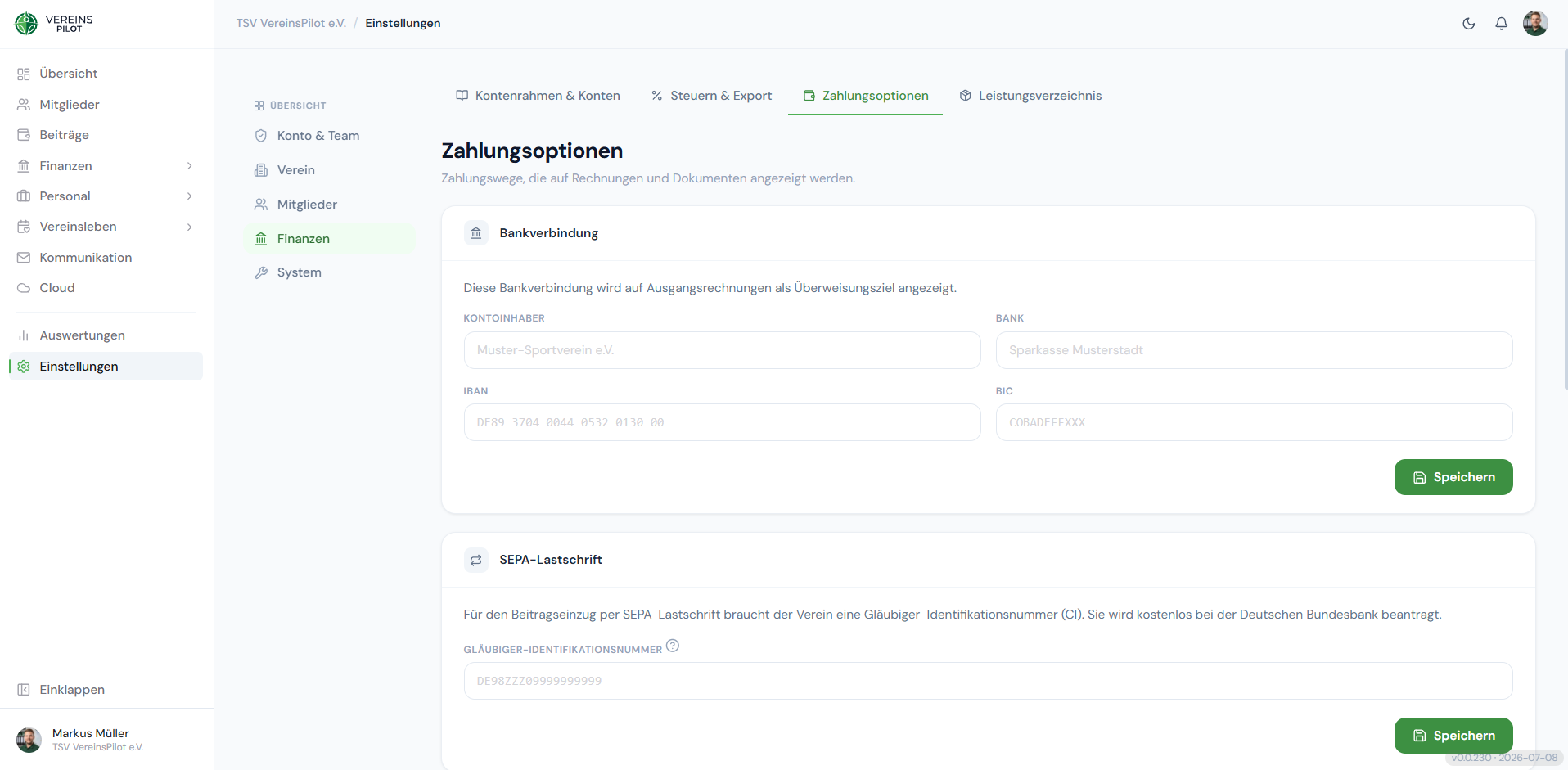The width and height of the screenshot is (1568, 770).
Task: Open System settings
Action: point(330,272)
